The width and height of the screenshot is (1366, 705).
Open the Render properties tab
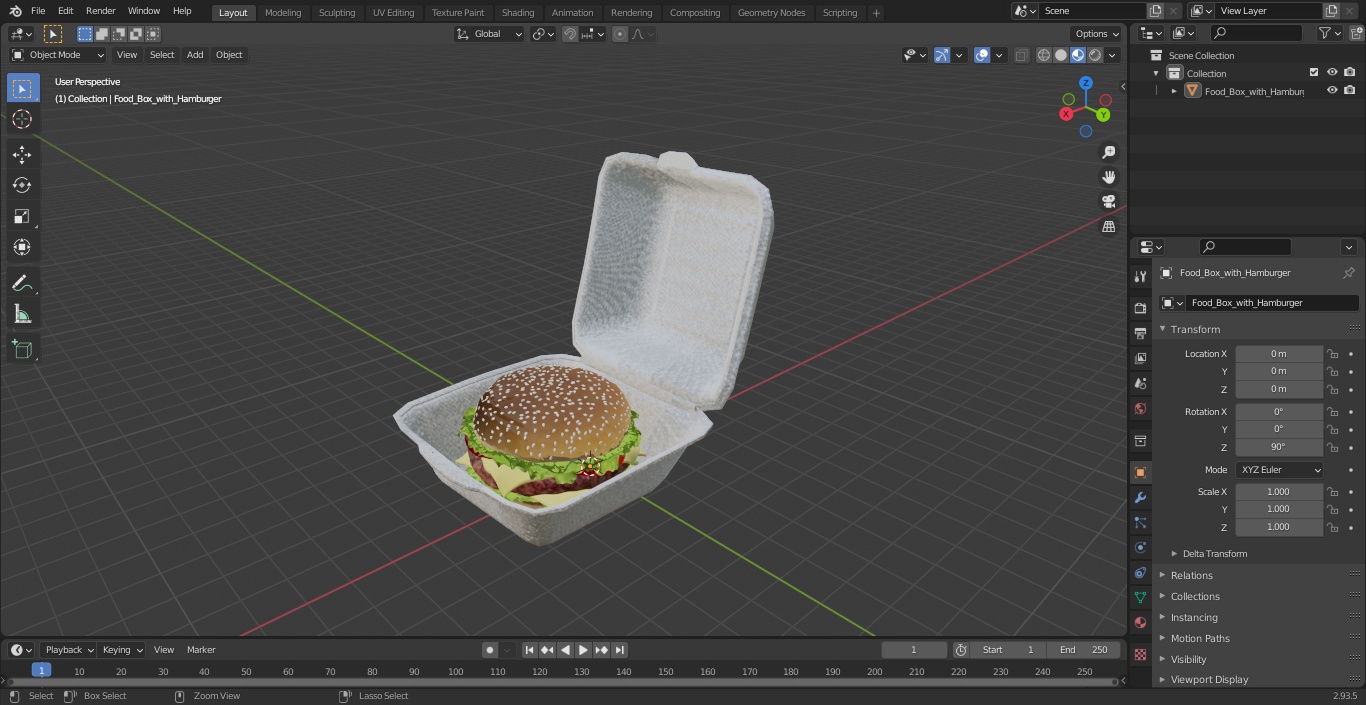click(1140, 308)
